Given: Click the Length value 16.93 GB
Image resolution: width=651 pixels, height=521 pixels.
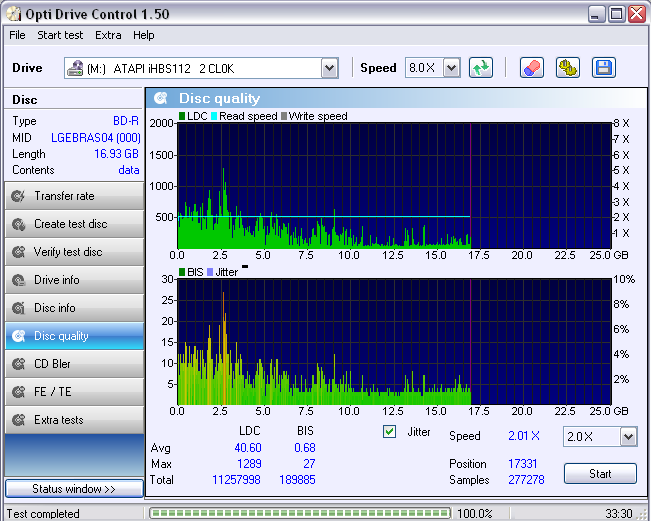Looking at the screenshot, I should pyautogui.click(x=116, y=154).
